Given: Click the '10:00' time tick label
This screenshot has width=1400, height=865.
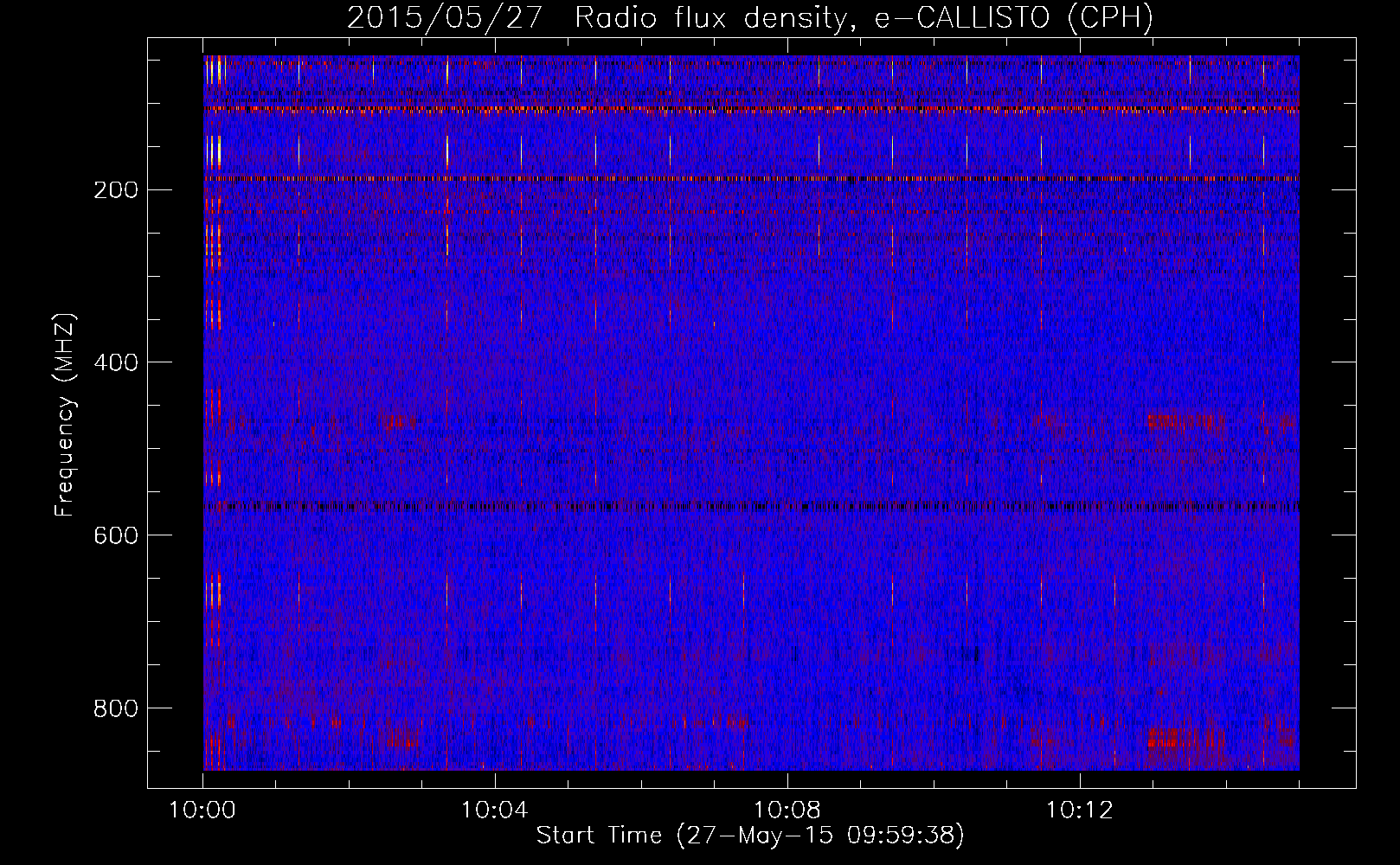Looking at the screenshot, I should click(202, 811).
